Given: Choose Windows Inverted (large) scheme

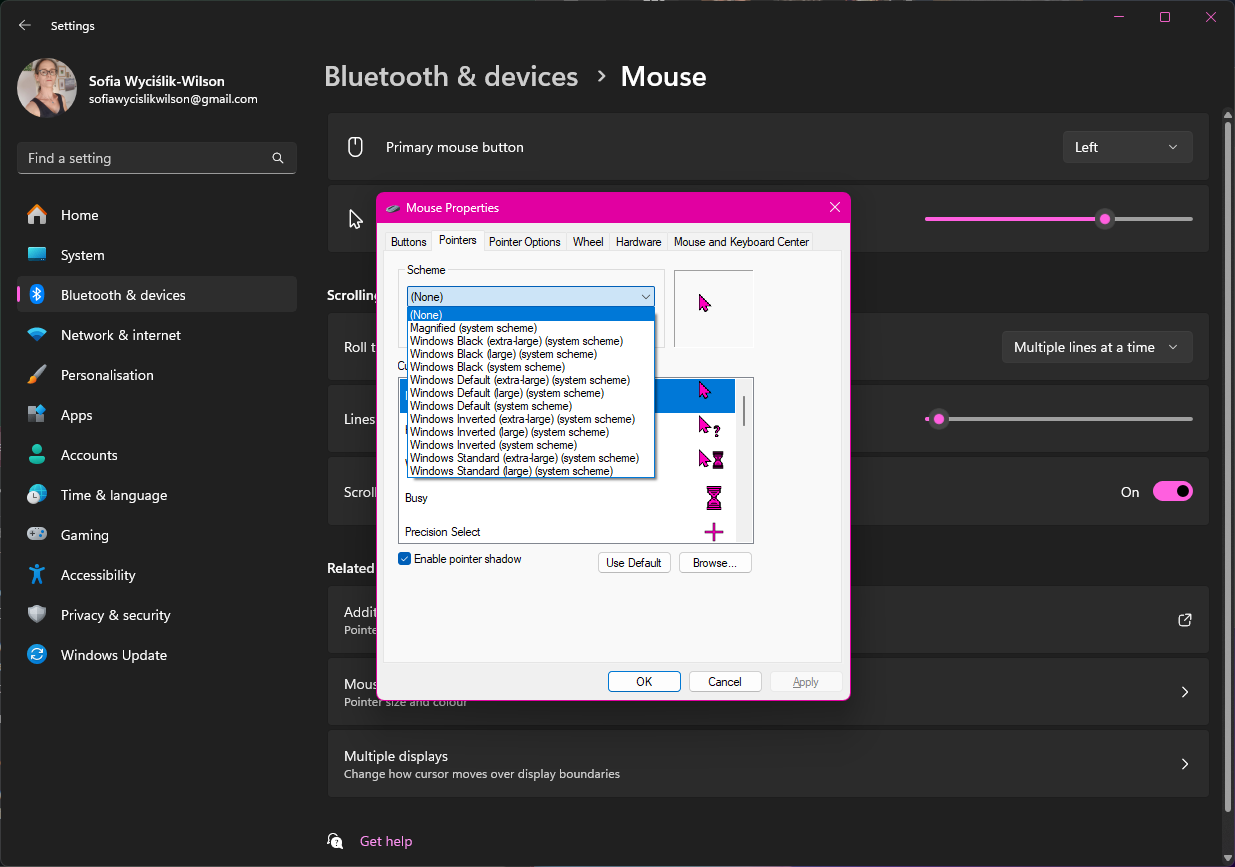Looking at the screenshot, I should 531,432.
